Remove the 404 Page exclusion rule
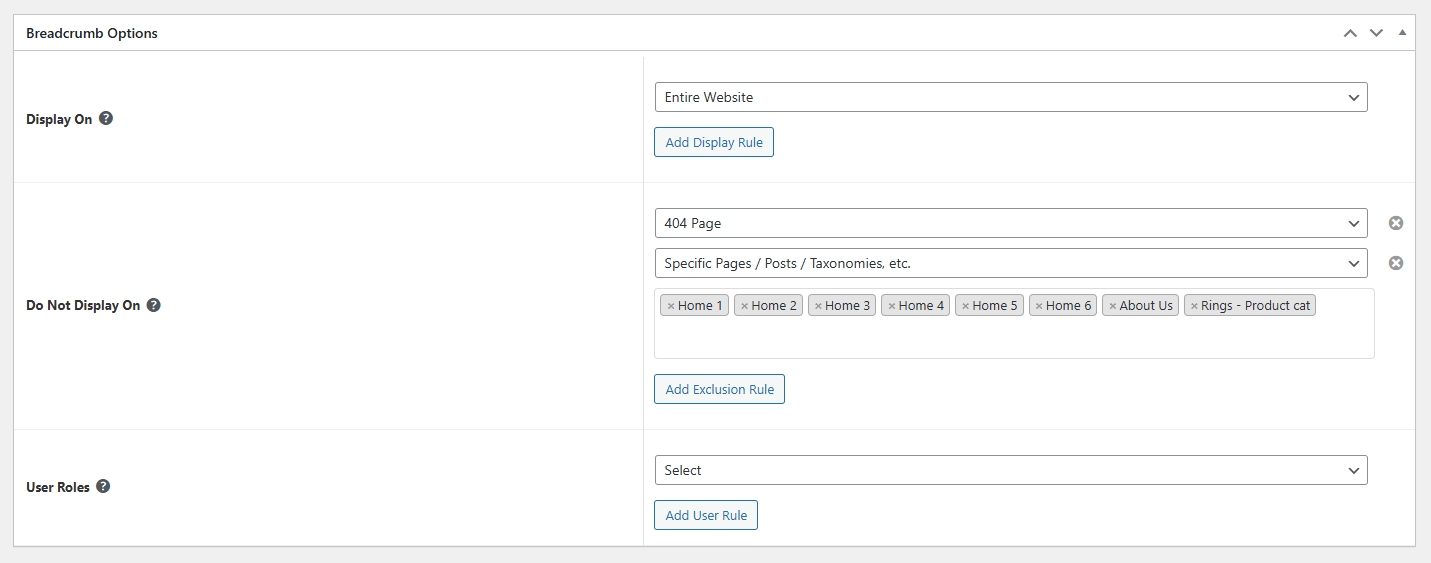 (1396, 223)
